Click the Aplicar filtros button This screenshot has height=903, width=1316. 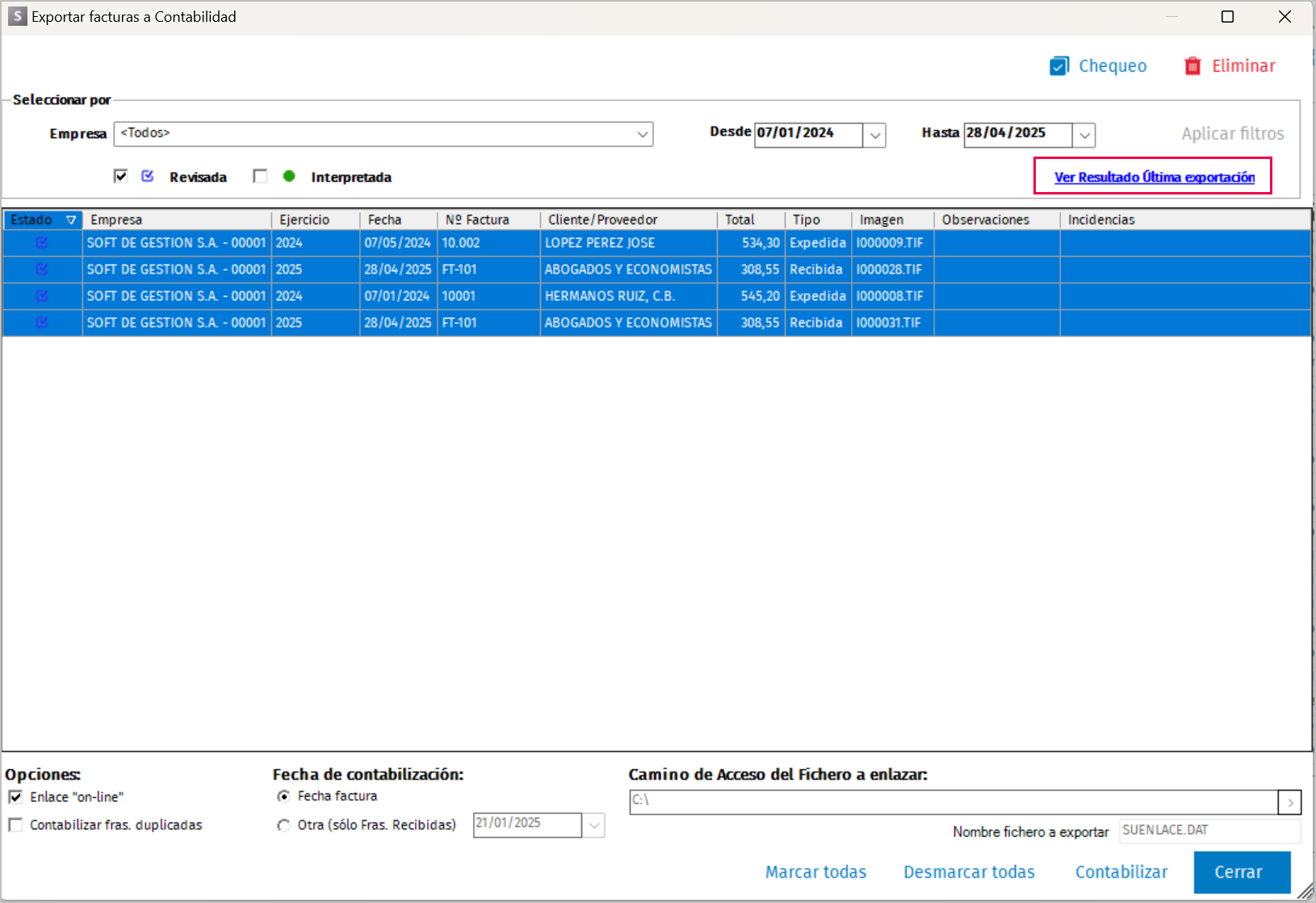point(1233,134)
